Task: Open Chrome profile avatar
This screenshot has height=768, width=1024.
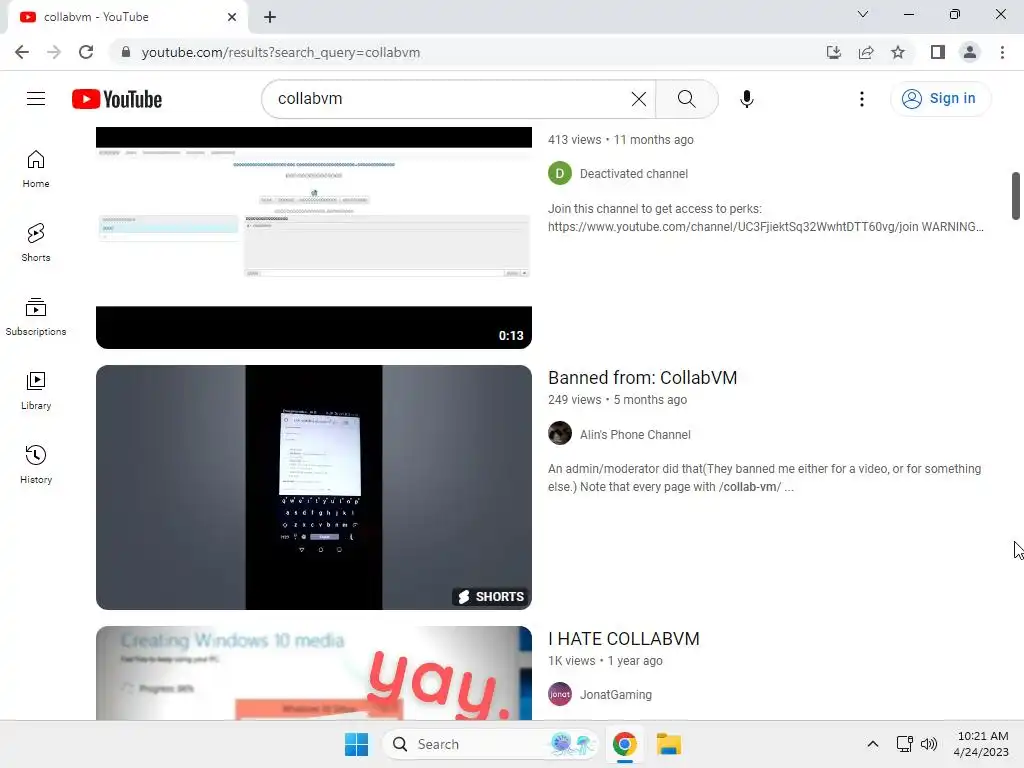Action: pos(970,52)
